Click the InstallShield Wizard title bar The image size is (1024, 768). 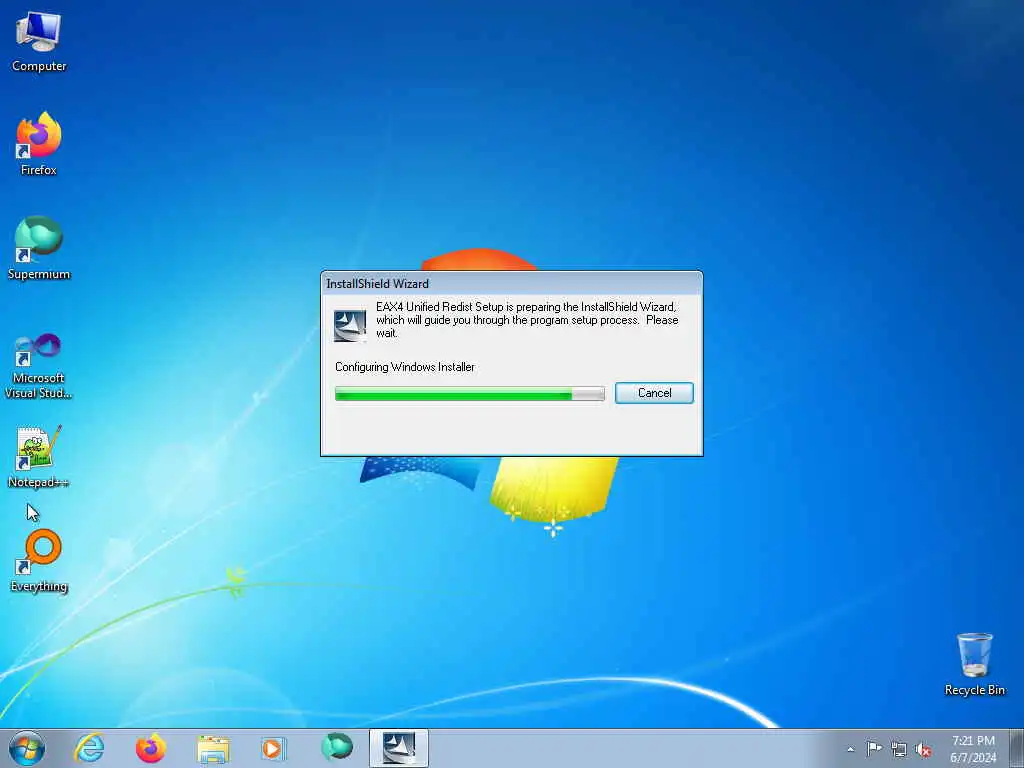click(511, 283)
